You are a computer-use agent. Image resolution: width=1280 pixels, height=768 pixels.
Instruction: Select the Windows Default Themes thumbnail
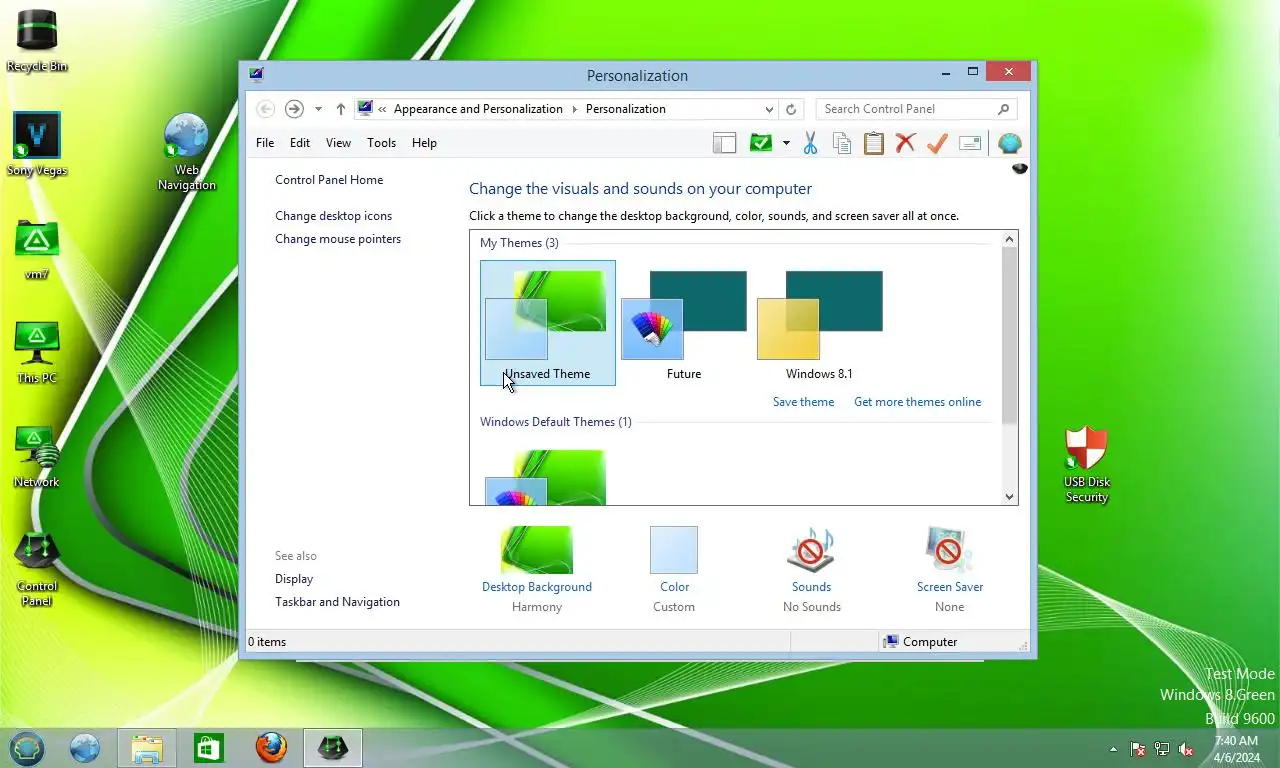tap(546, 477)
